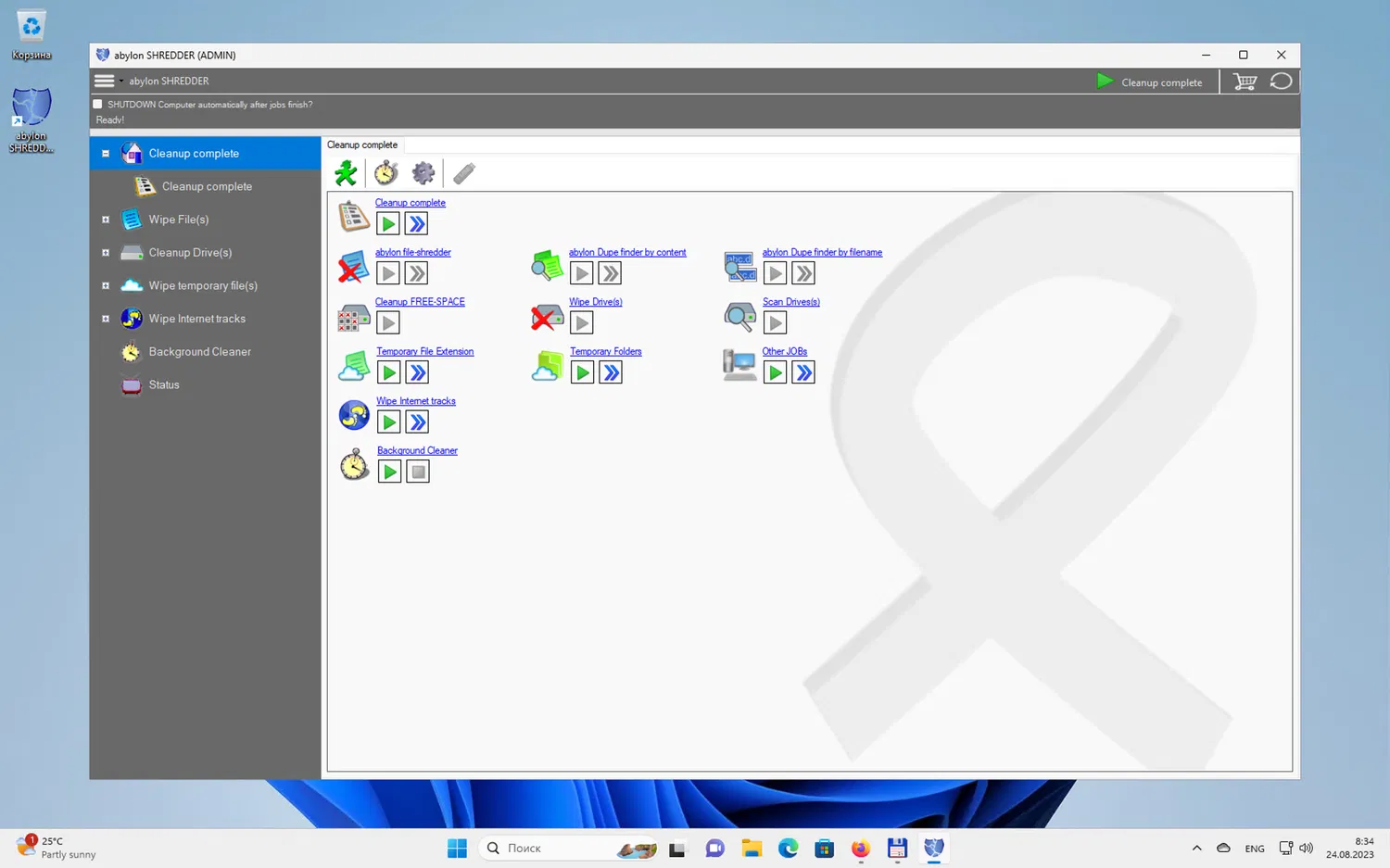Screen dimensions: 1390x868
Task: Open the Windows Start menu
Action: coord(457,849)
